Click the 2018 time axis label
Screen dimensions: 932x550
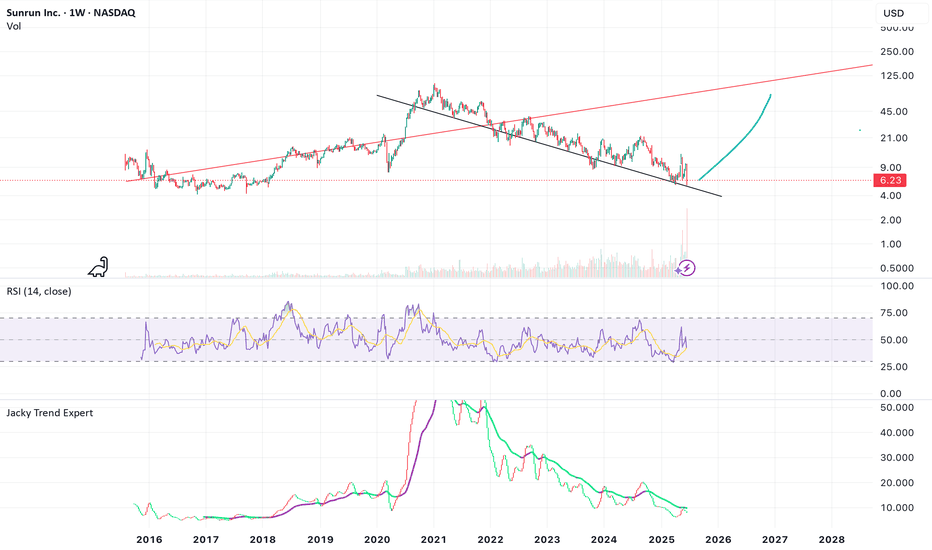point(263,539)
